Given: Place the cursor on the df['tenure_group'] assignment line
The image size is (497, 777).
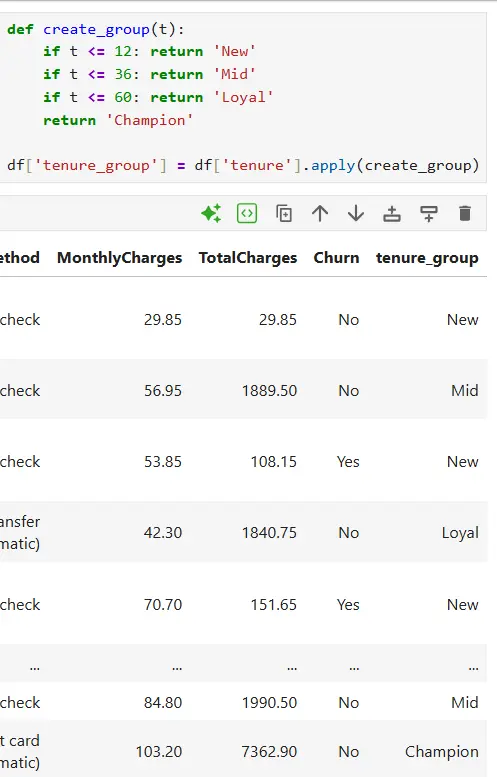Looking at the screenshot, I should 243,165.
